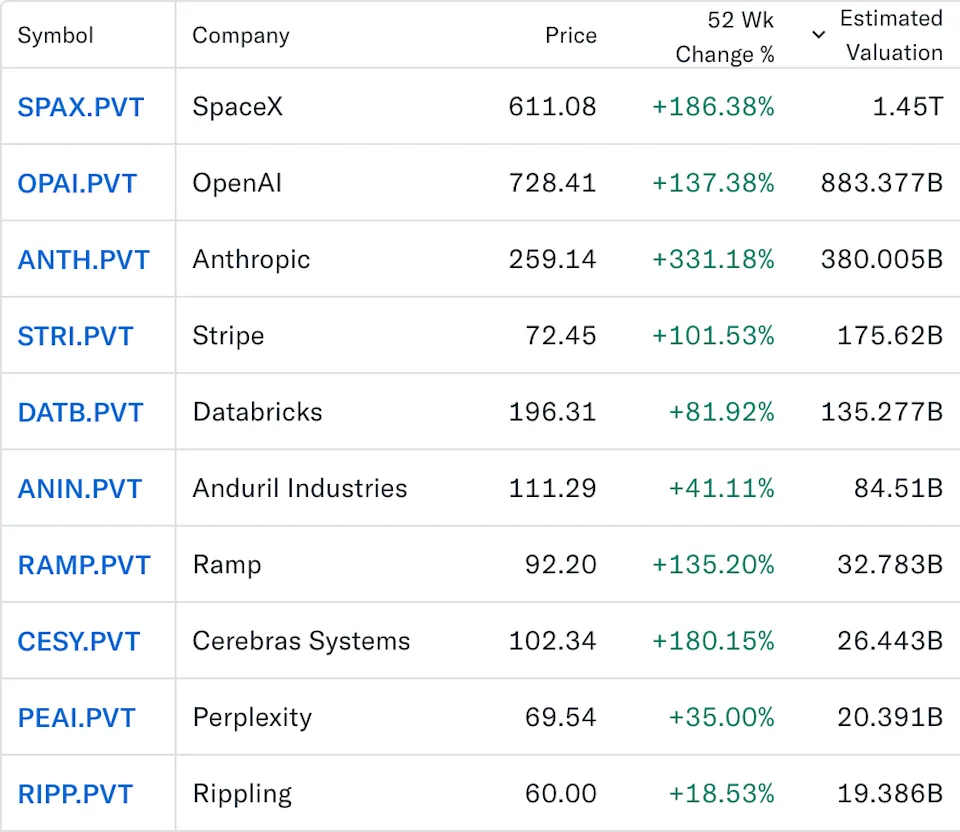
Task: Open the DATB.PVT ticker link
Action: 80,412
